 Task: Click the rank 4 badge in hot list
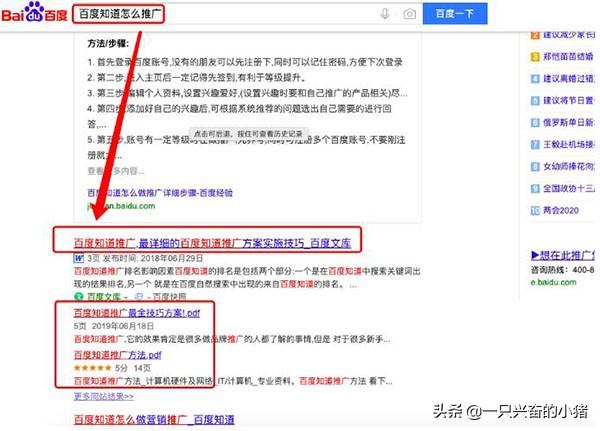pos(535,79)
